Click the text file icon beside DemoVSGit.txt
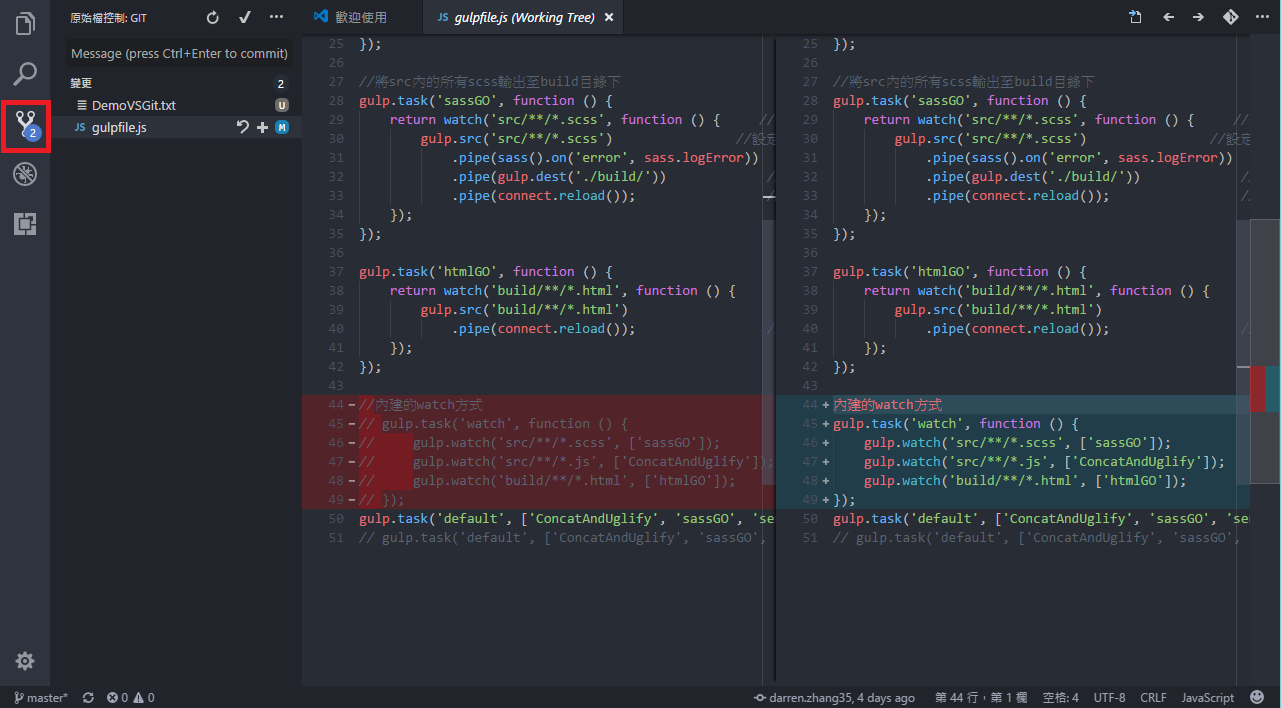Viewport: 1282px width, 708px height. coord(82,105)
